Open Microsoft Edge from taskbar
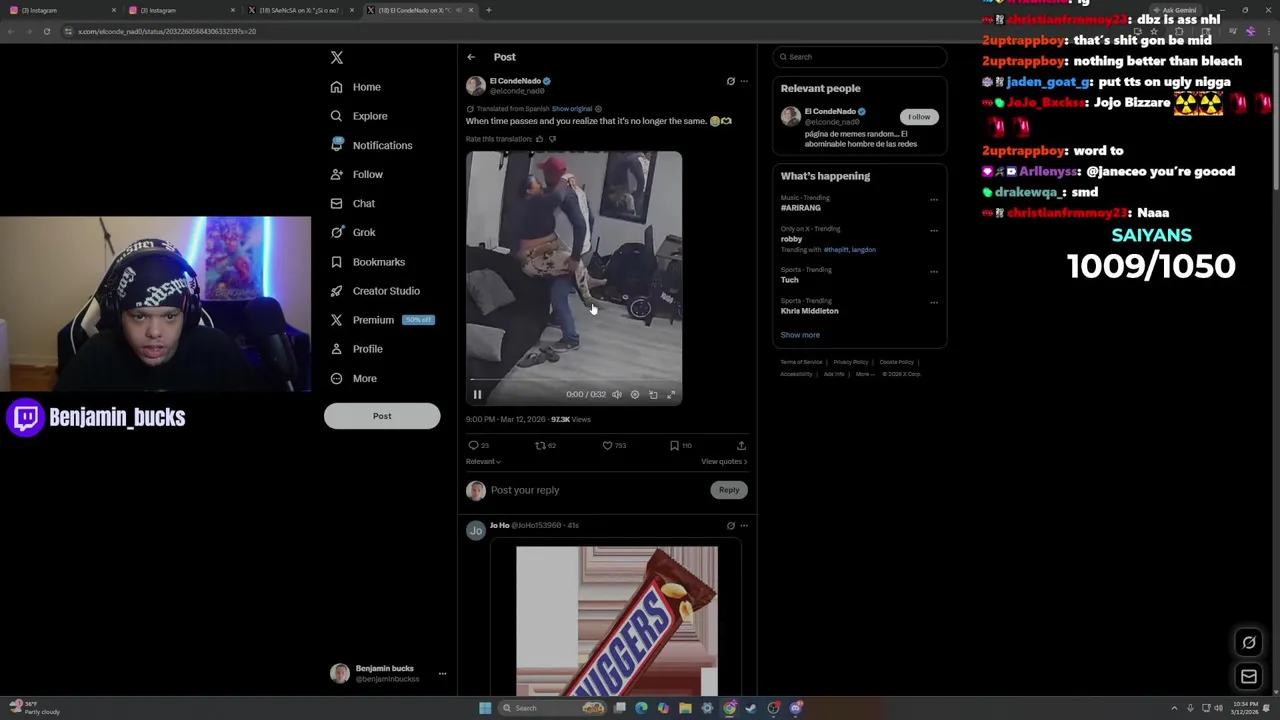 (641, 708)
